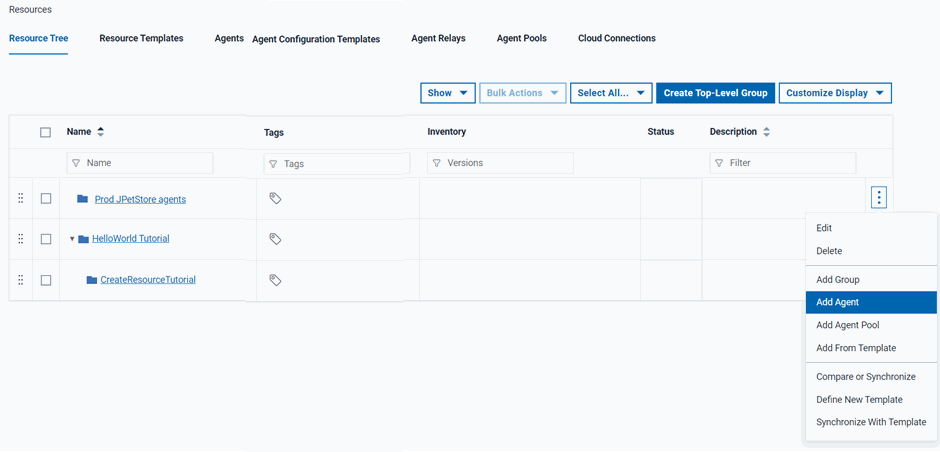The width and height of the screenshot is (940, 452).
Task: Click the kebab actions menu icon
Action: coord(879,198)
